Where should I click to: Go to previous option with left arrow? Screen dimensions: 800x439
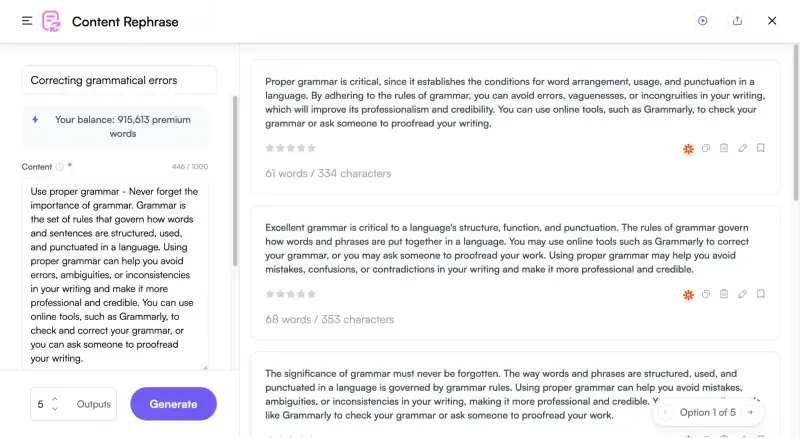point(665,412)
